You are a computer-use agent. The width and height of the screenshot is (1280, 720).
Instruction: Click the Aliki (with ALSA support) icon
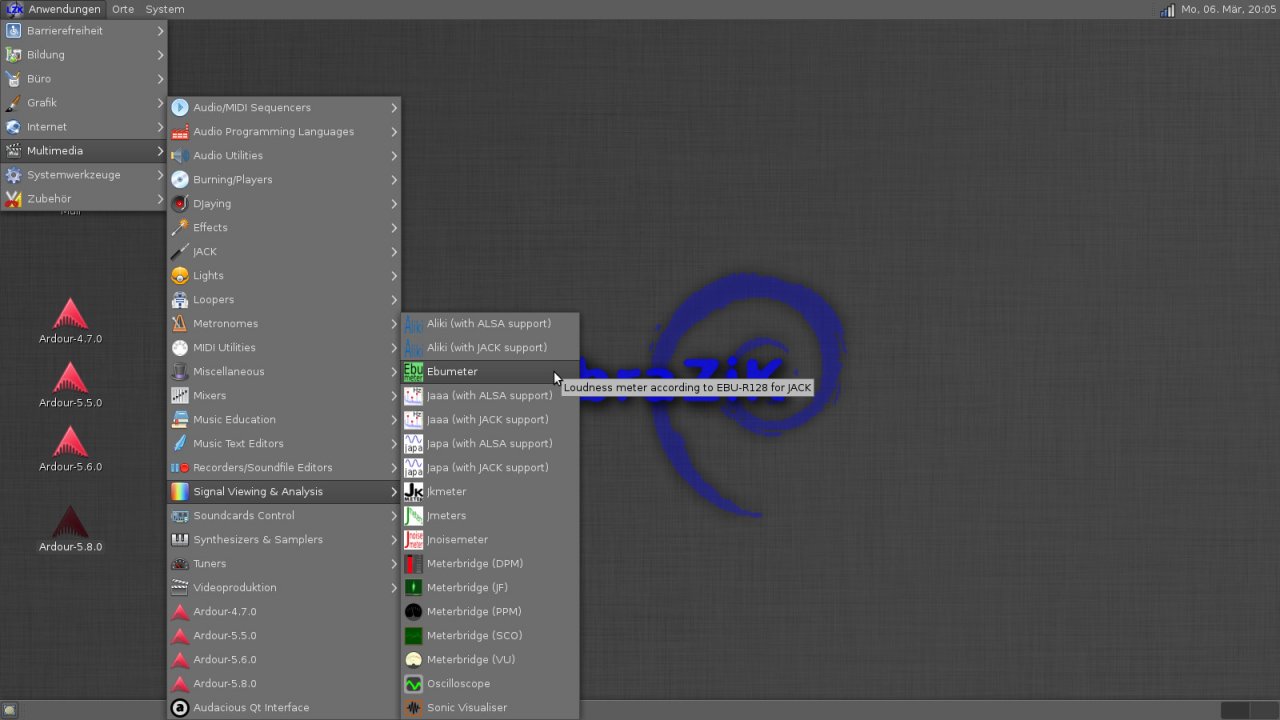point(413,324)
